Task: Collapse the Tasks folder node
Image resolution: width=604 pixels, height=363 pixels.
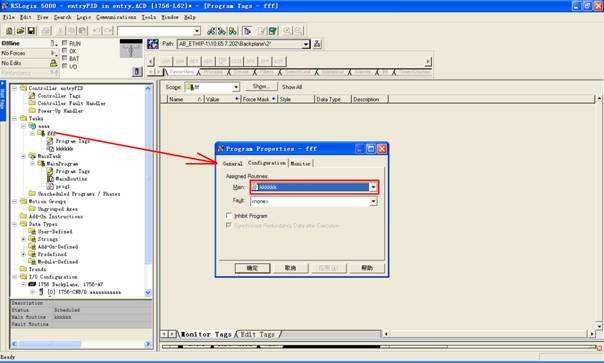Action: coord(15,118)
